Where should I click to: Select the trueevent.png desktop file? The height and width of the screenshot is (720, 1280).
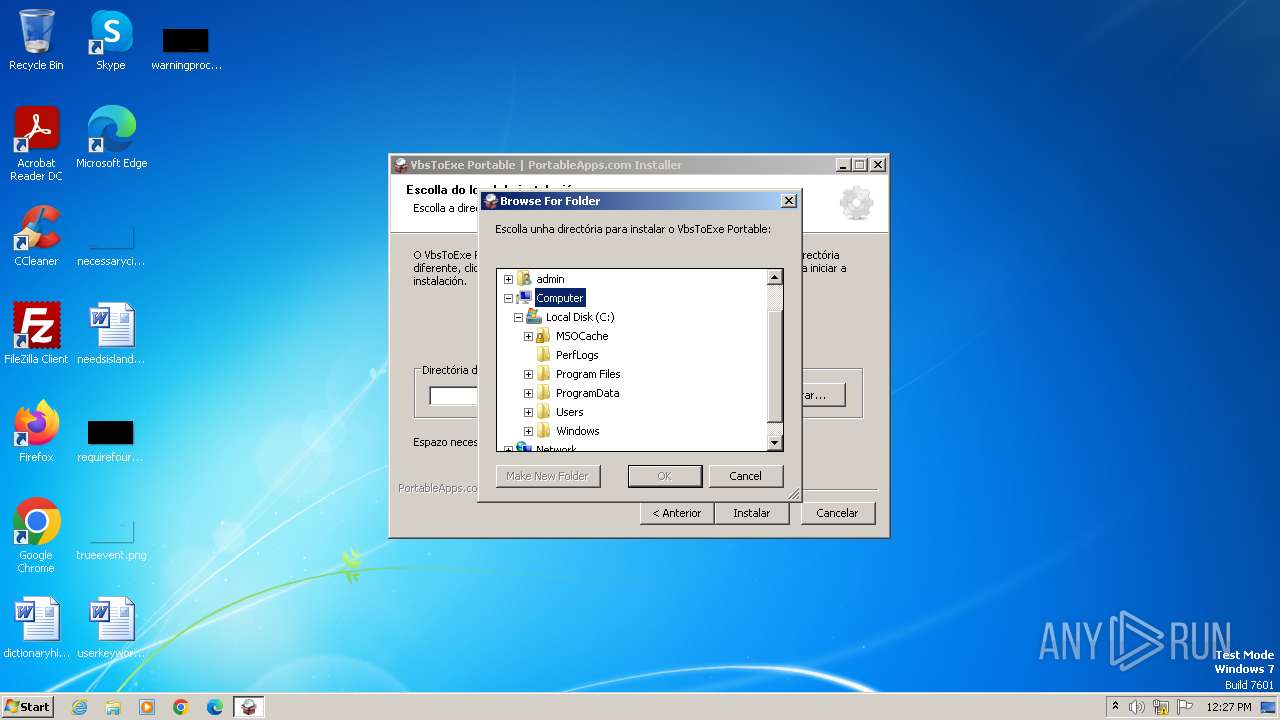click(111, 536)
